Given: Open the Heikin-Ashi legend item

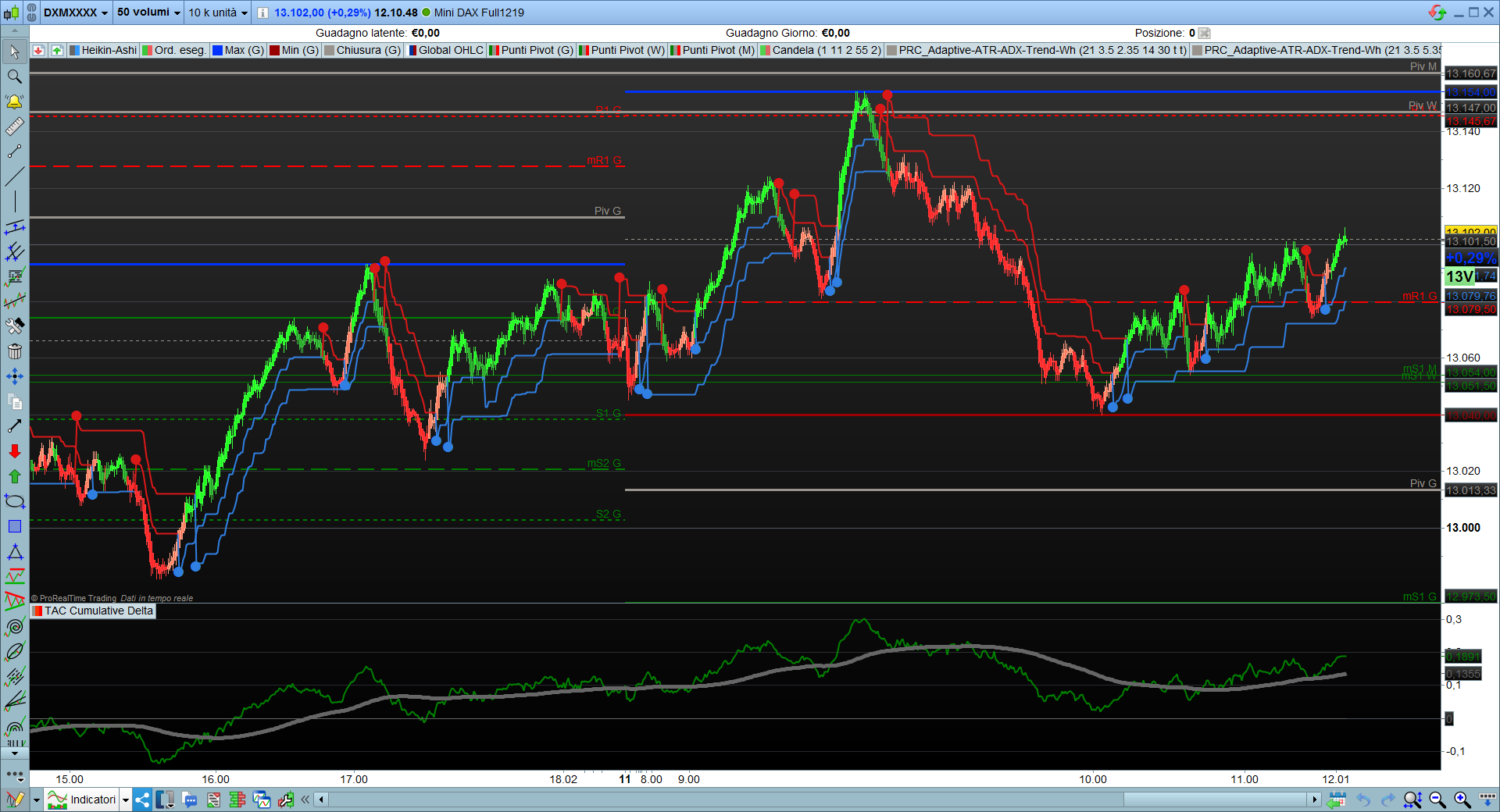Looking at the screenshot, I should tap(103, 50).
